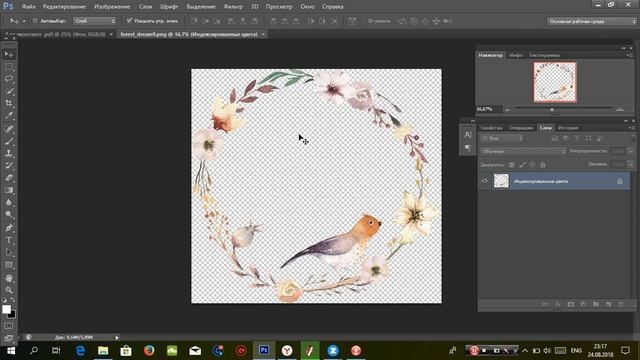The height and width of the screenshot is (360, 640).
Task: Select the Gradient tool
Action: click(9, 190)
